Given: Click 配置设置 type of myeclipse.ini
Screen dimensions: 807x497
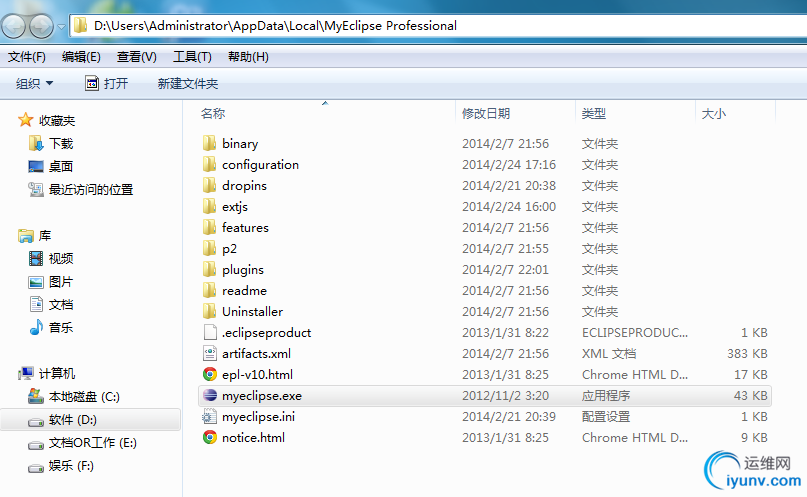Looking at the screenshot, I should coord(606,417).
